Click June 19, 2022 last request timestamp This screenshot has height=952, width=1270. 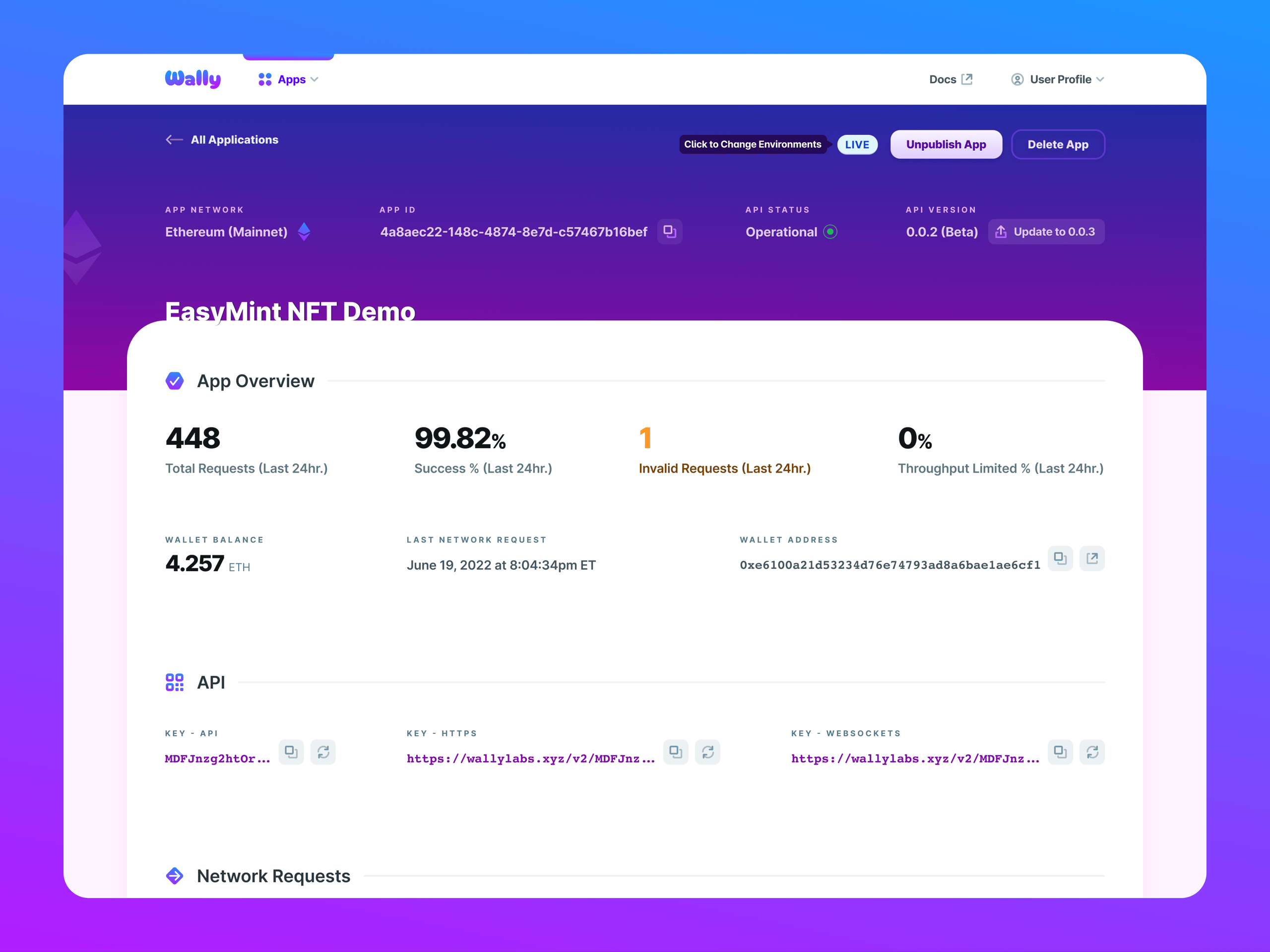[x=501, y=565]
